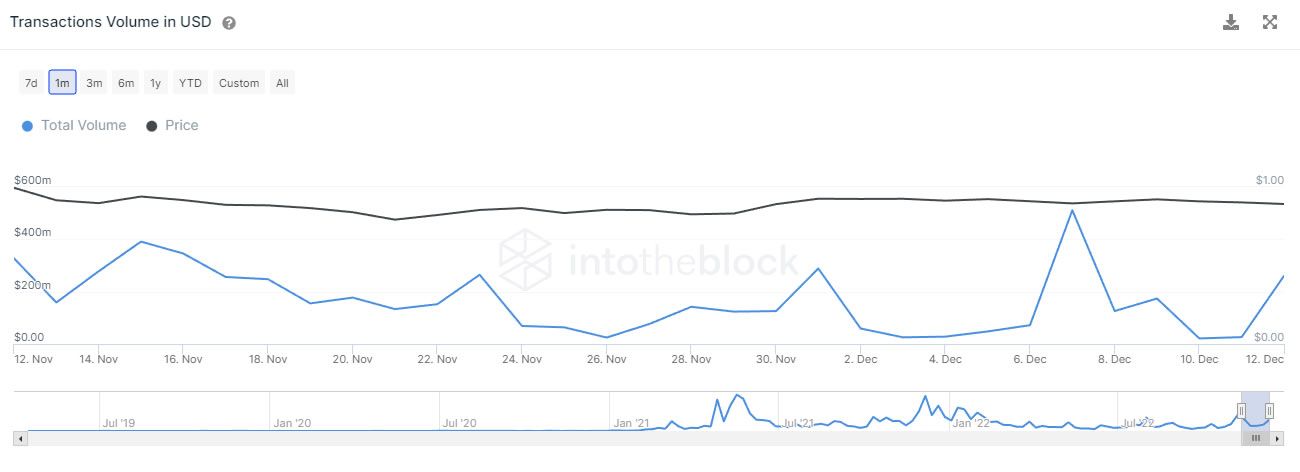This screenshot has height=472, width=1300.
Task: Click the left navigator range handle
Action: [x=1241, y=410]
